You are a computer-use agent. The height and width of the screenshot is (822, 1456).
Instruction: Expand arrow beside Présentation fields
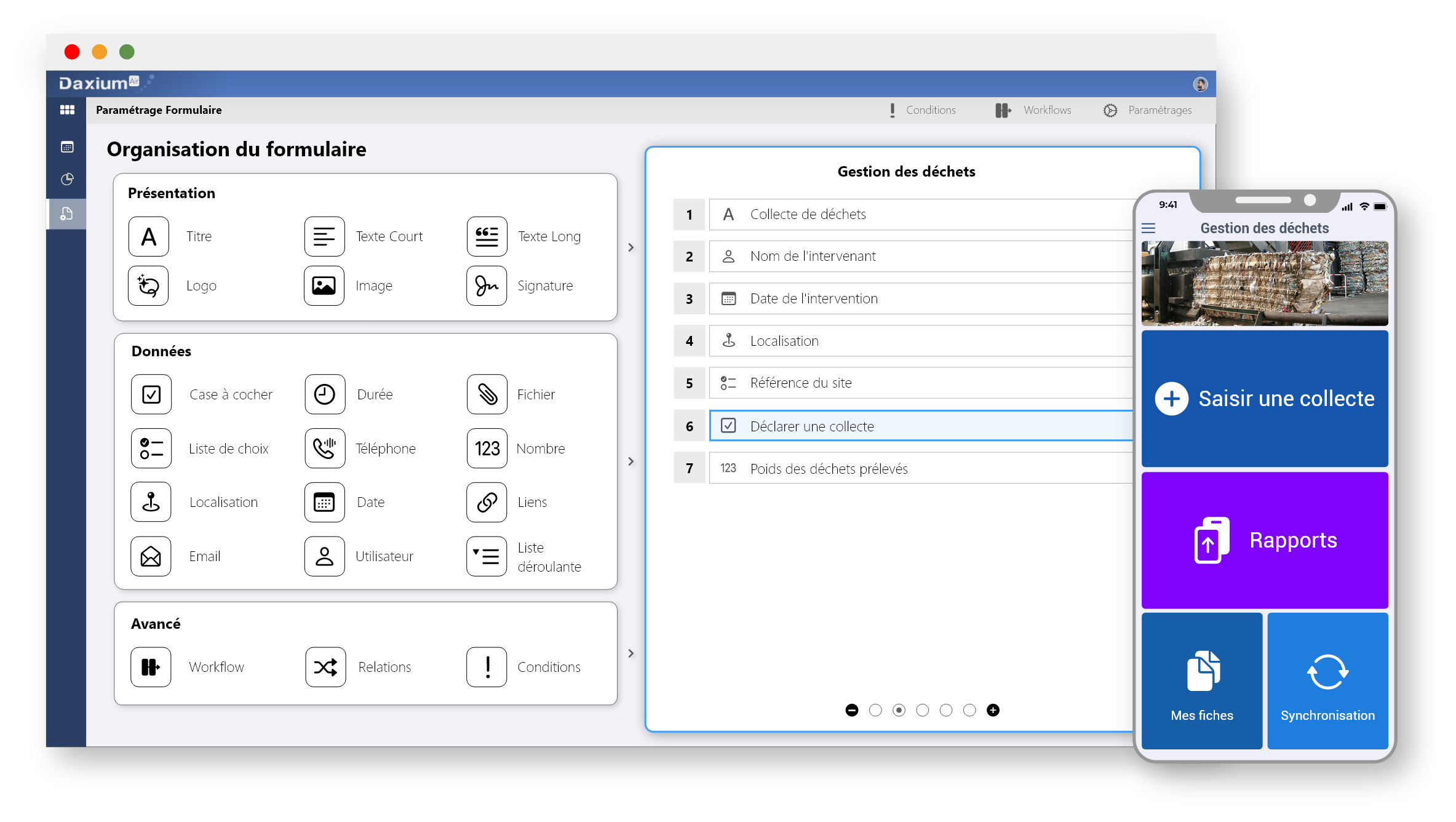(x=627, y=248)
